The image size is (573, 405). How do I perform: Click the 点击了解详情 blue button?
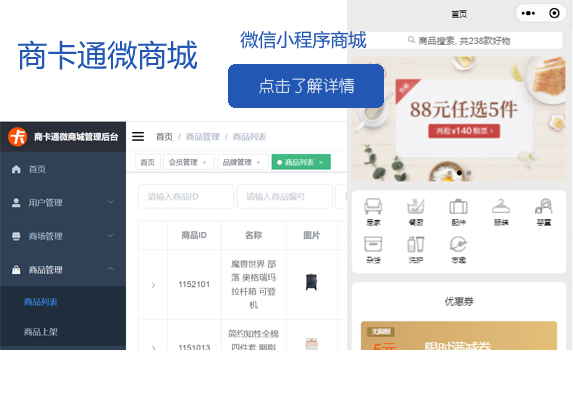click(306, 86)
